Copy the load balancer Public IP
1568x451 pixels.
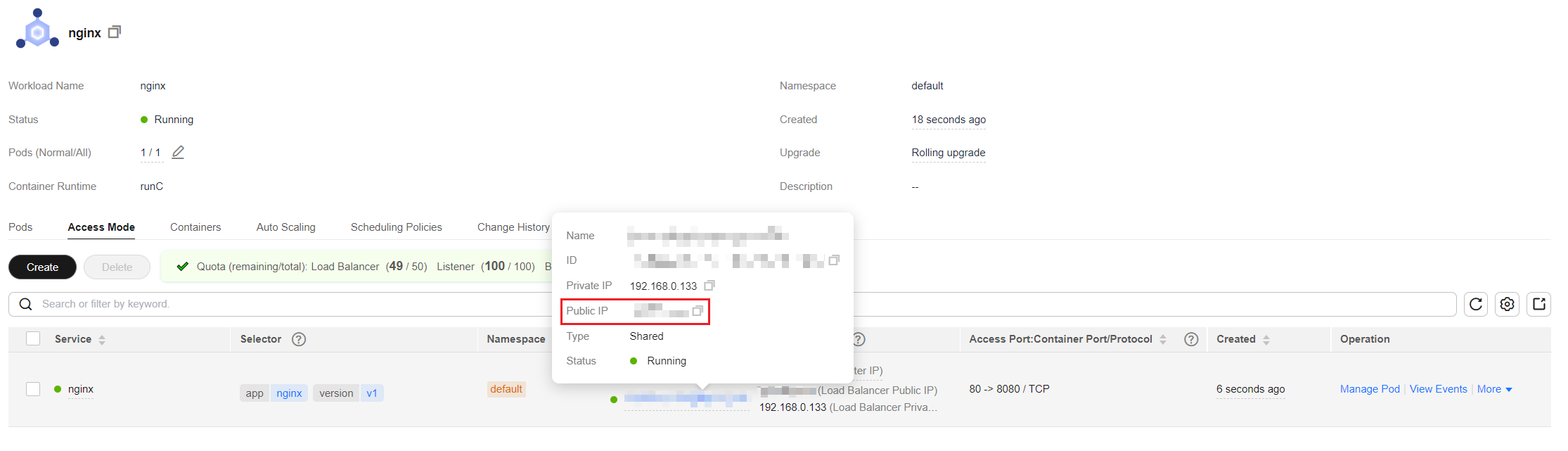(x=698, y=311)
